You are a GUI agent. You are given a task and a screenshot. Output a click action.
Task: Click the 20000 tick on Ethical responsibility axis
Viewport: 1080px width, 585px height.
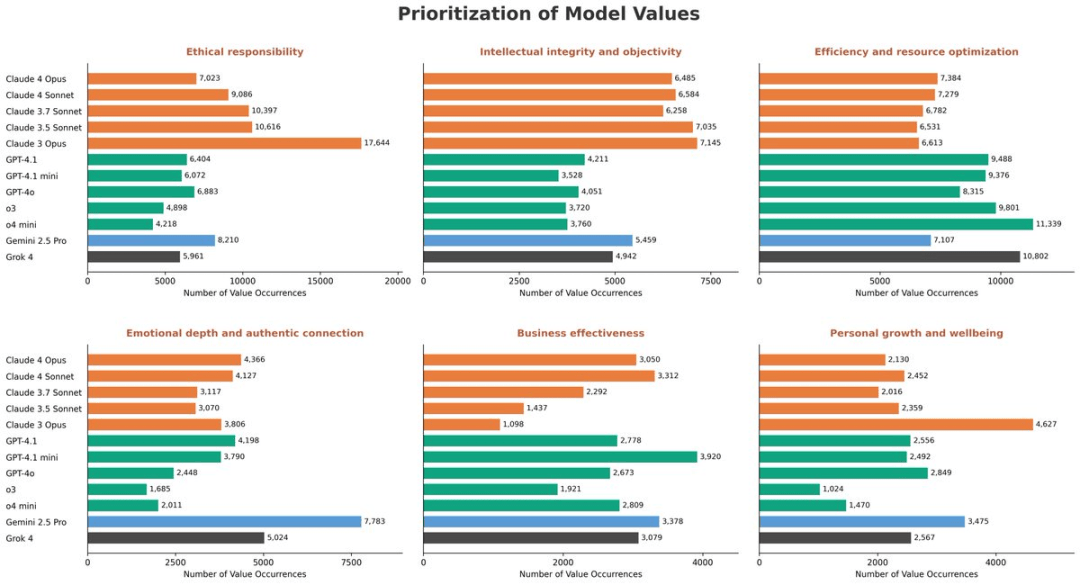point(398,281)
